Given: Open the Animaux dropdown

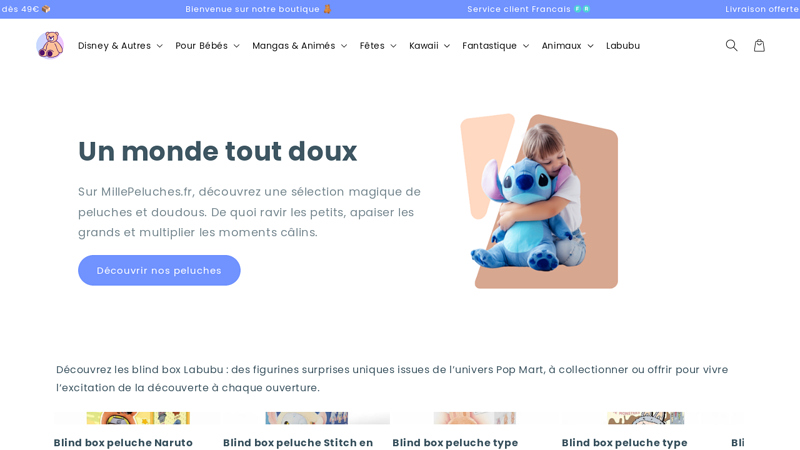Looking at the screenshot, I should point(567,45).
